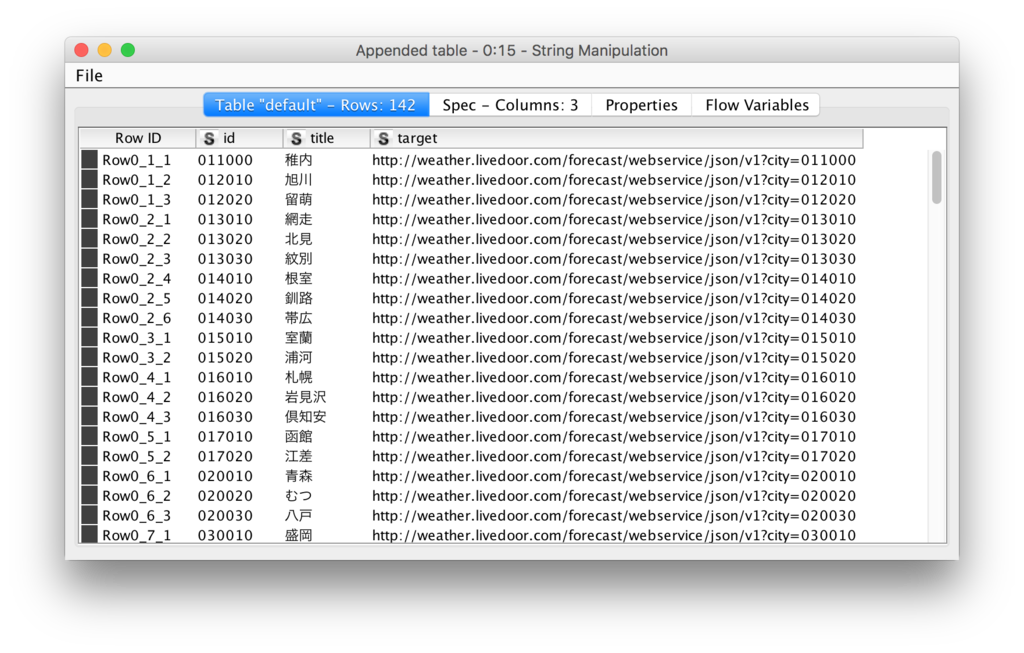The image size is (1024, 653).
Task: Click title cell 札幌
Action: point(298,377)
